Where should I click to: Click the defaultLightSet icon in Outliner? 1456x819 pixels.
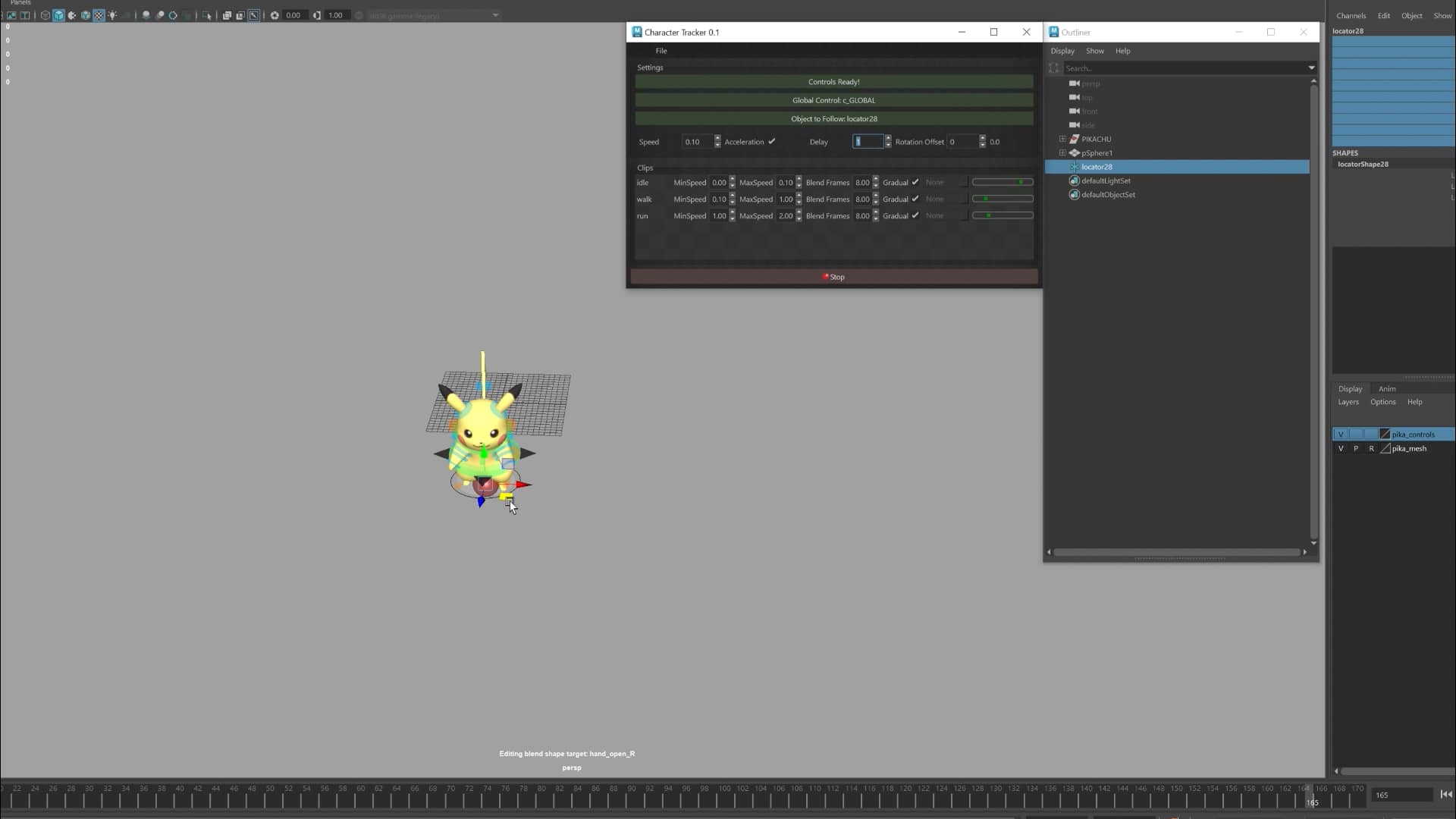1075,181
